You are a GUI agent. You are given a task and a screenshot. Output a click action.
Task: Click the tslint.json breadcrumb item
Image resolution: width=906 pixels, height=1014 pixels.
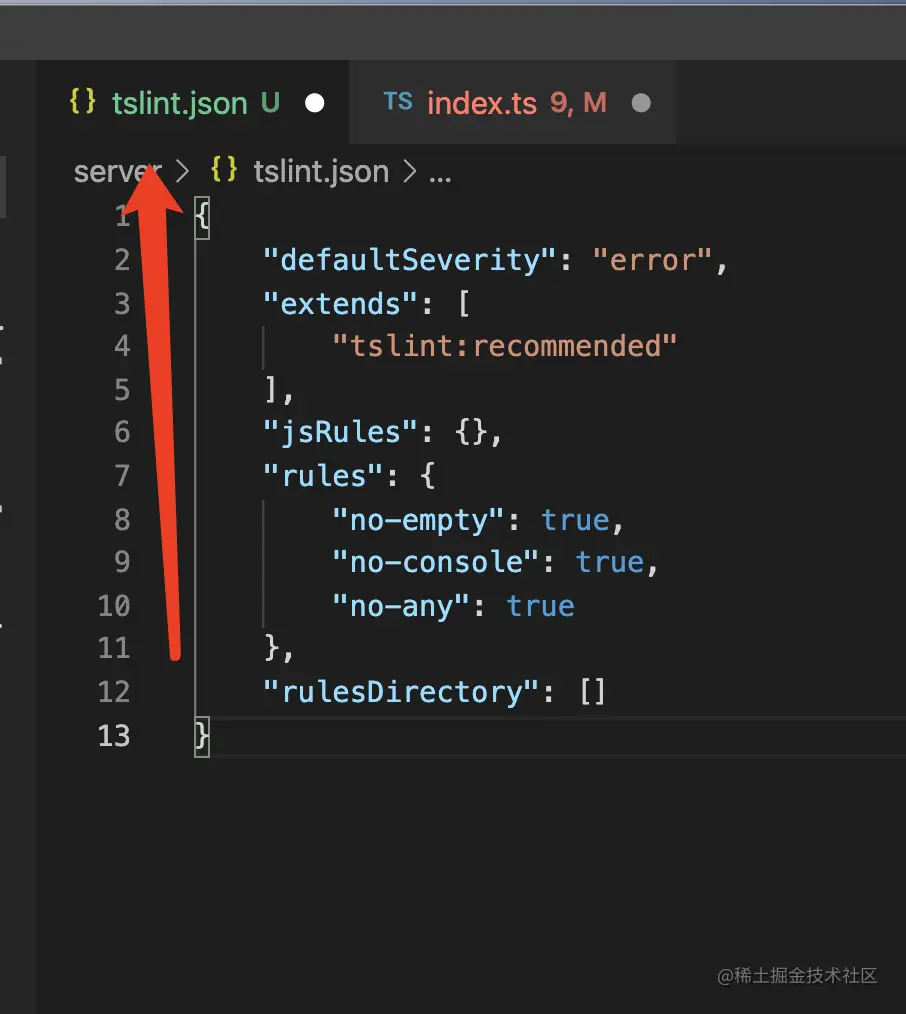click(321, 172)
